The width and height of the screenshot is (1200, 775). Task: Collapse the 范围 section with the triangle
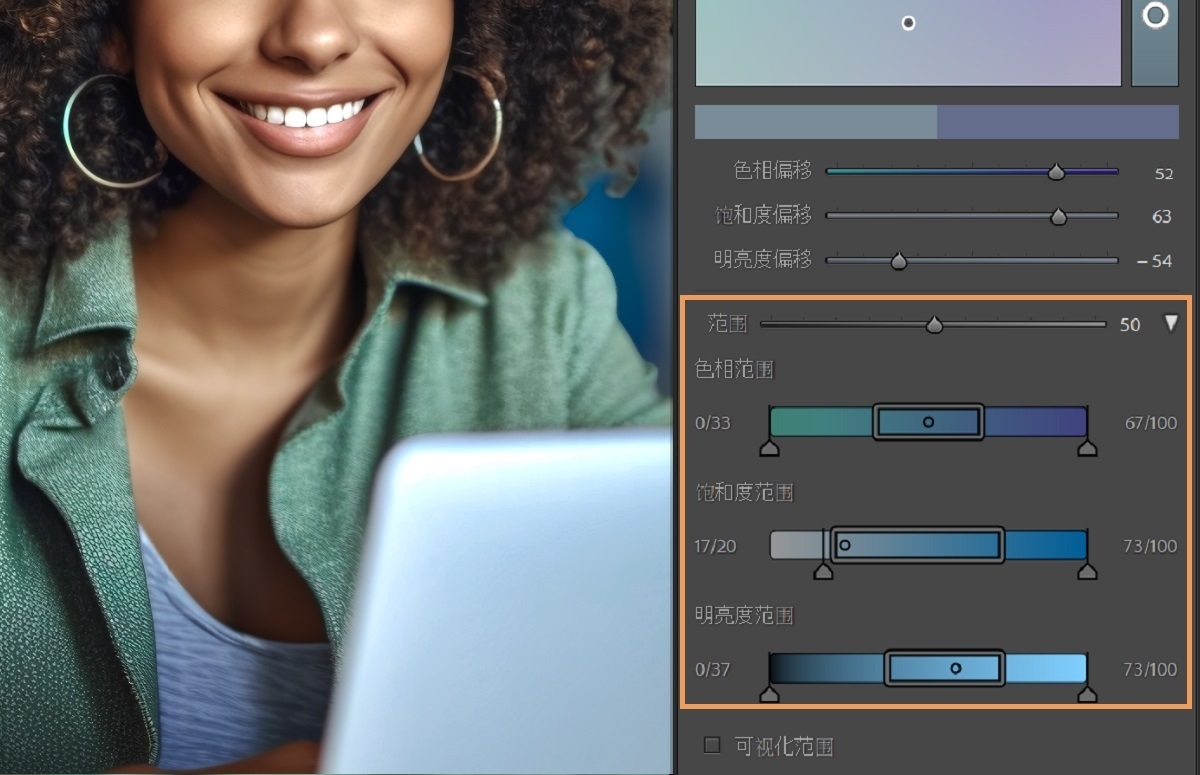(1171, 323)
